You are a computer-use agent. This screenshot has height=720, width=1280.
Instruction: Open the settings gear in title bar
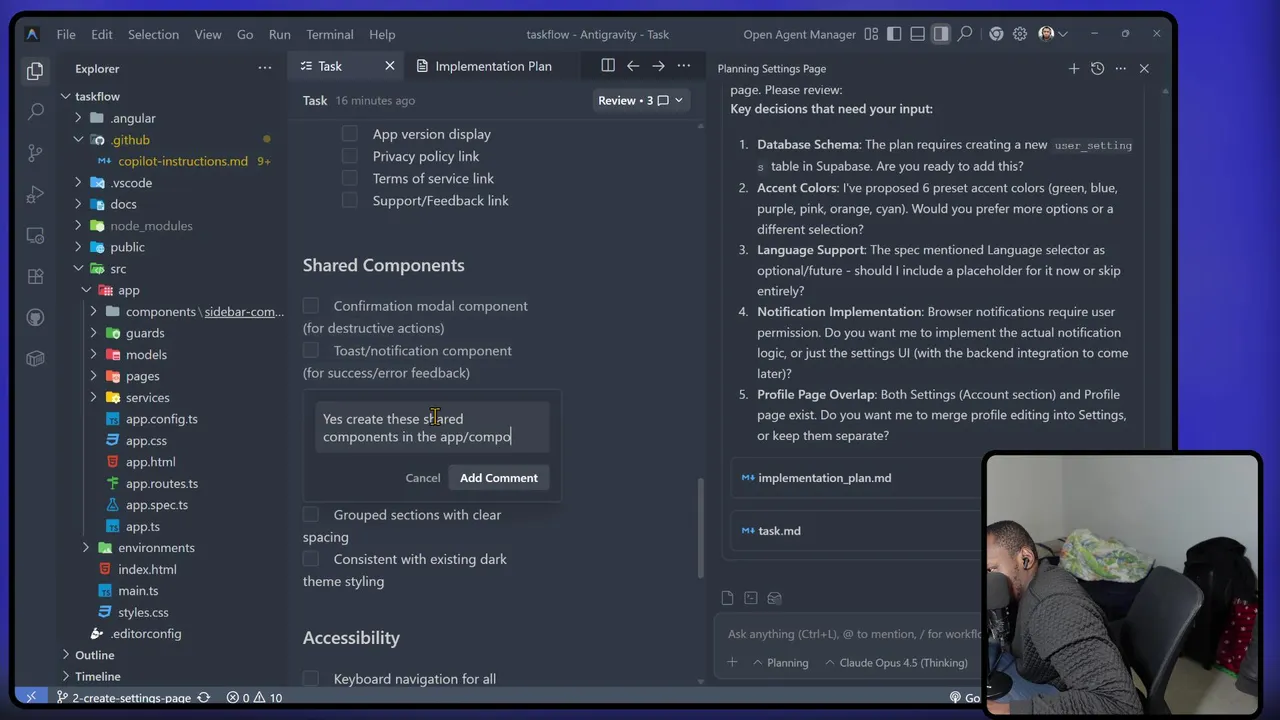point(1020,34)
